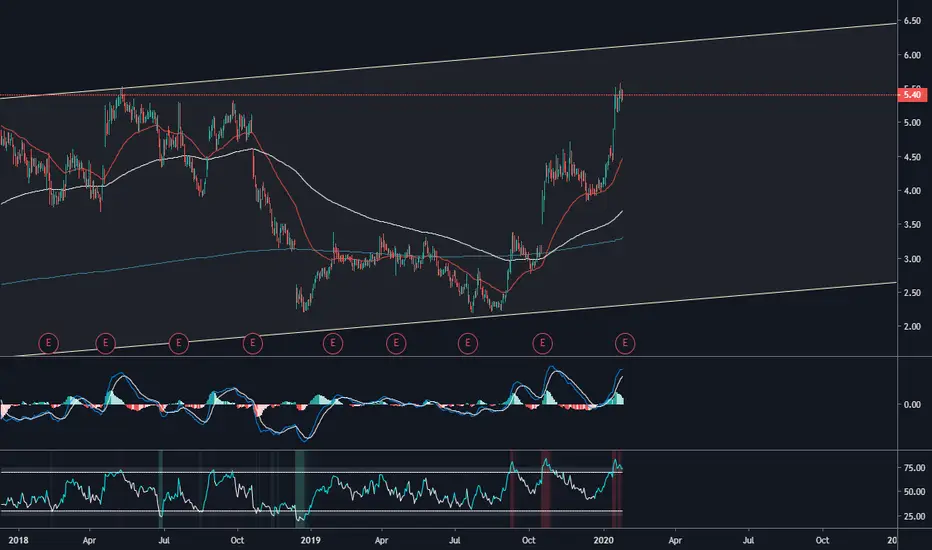Open the November 2018 earnings E marker
The height and width of the screenshot is (550, 932).
point(253,343)
